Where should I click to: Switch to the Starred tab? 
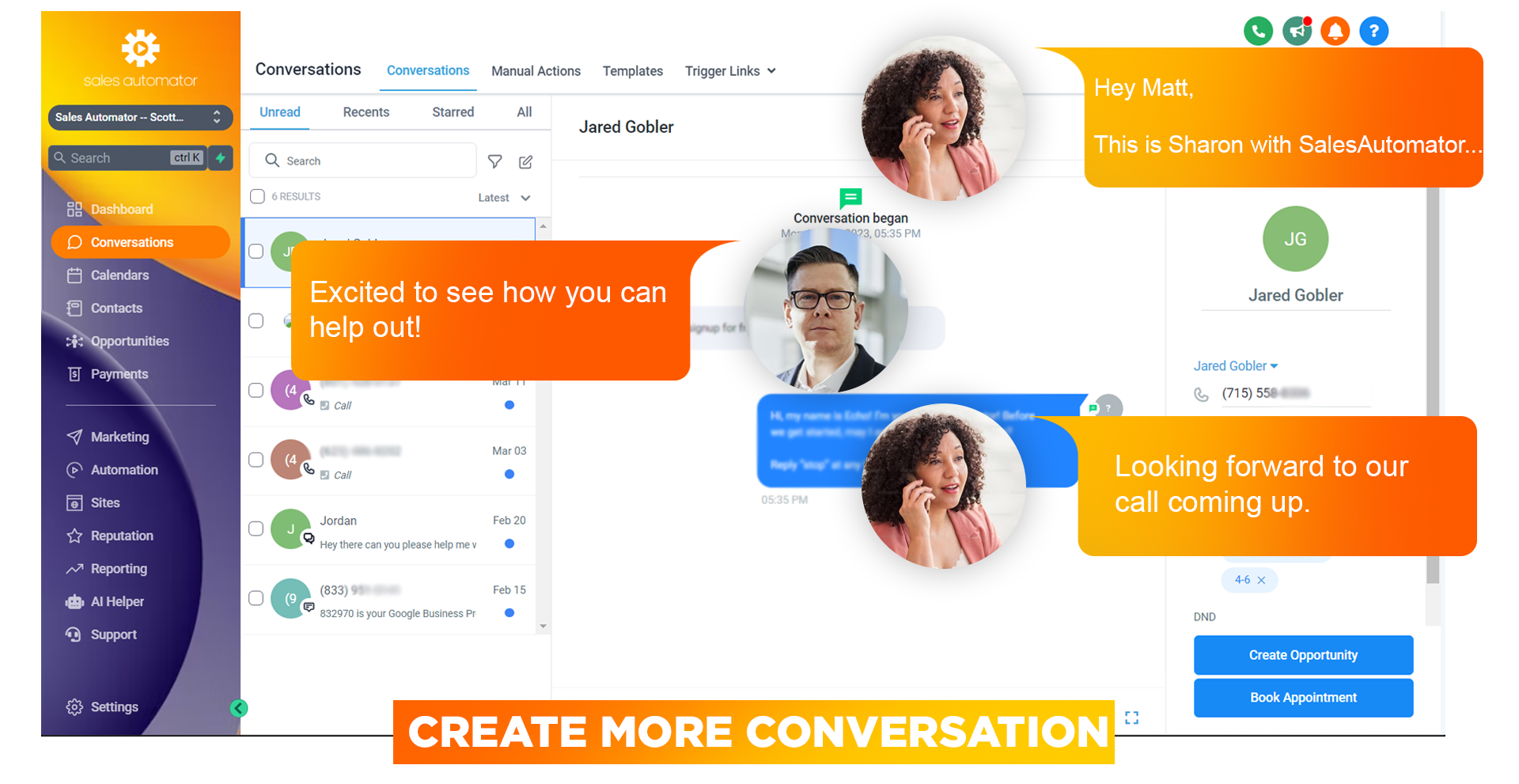[x=453, y=112]
